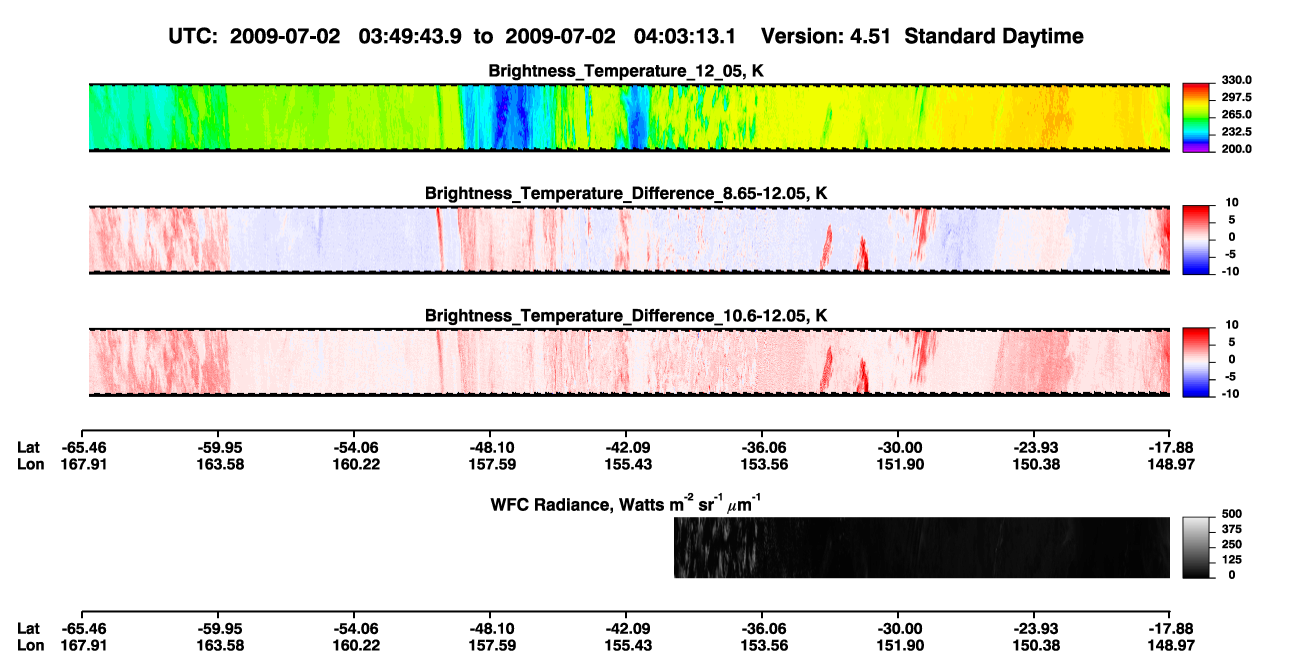
Task: Click the 'Version: 4.51' text in the header
Action: 827,37
